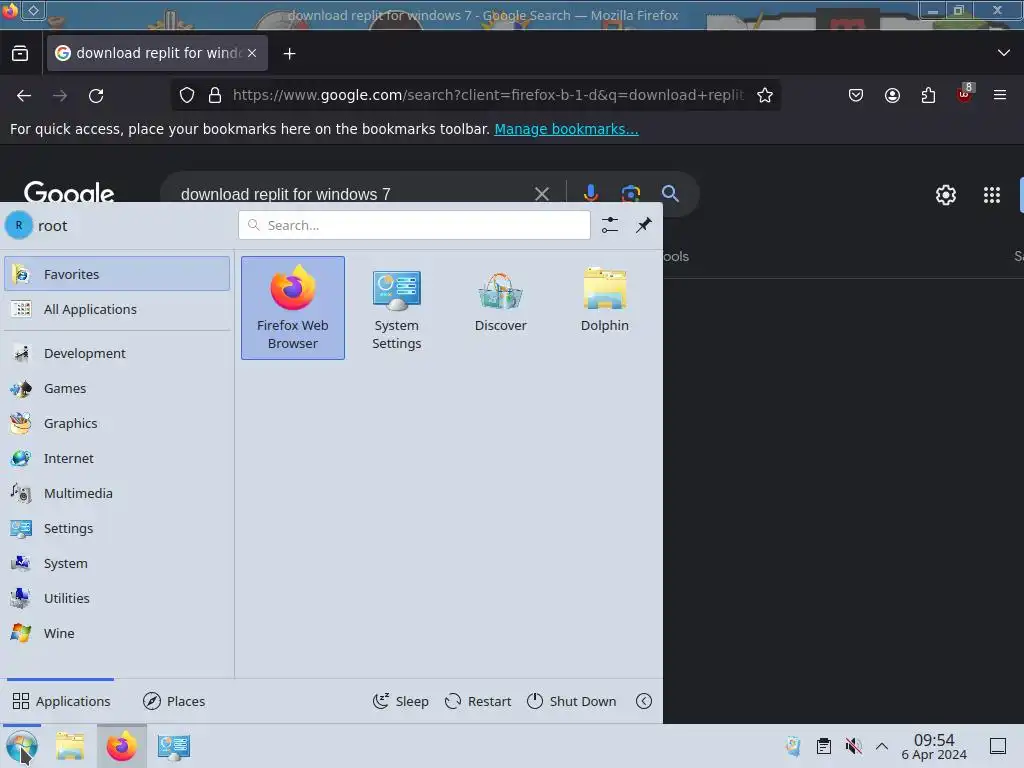Open the Firefox hamburger menu
Image resolution: width=1024 pixels, height=768 pixels.
coord(1000,95)
